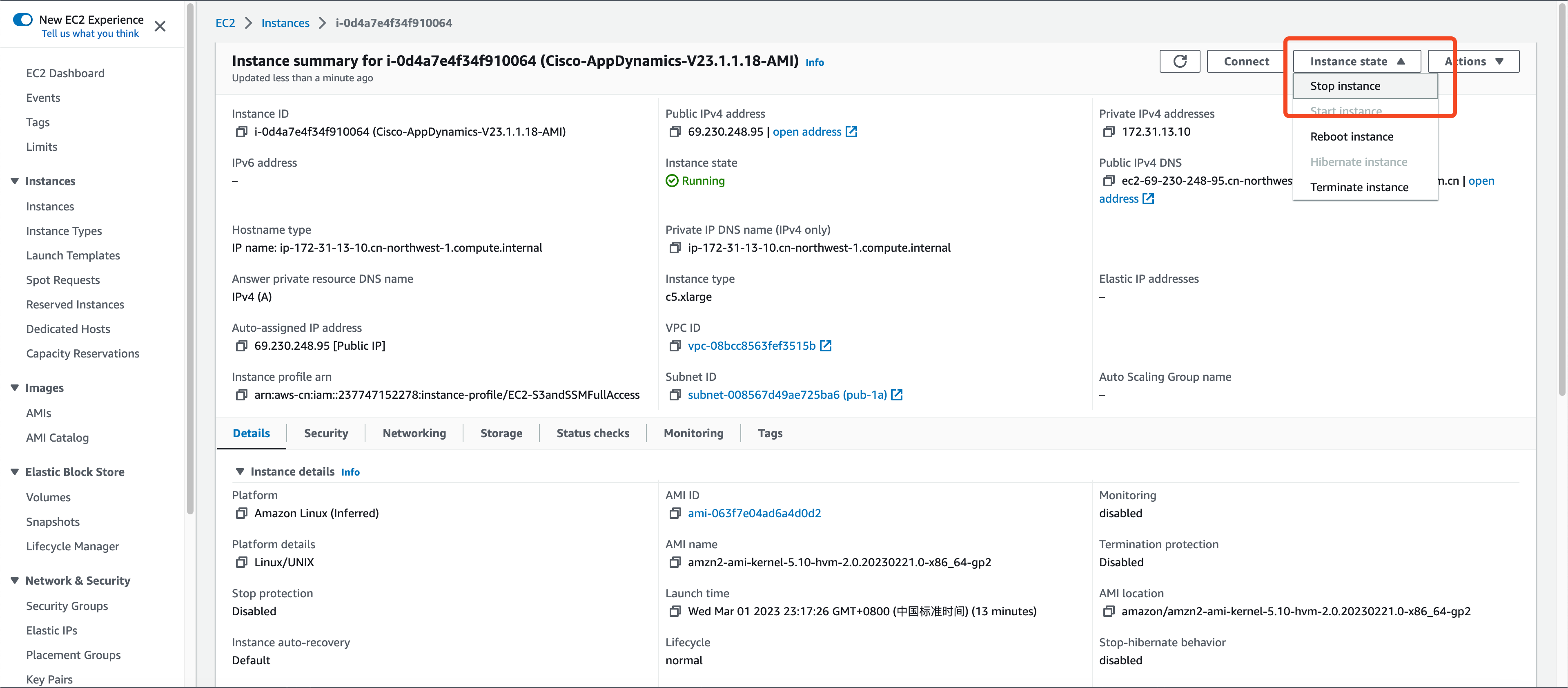Viewport: 1568px width, 688px height.
Task: Open the Tags tab
Action: click(770, 433)
